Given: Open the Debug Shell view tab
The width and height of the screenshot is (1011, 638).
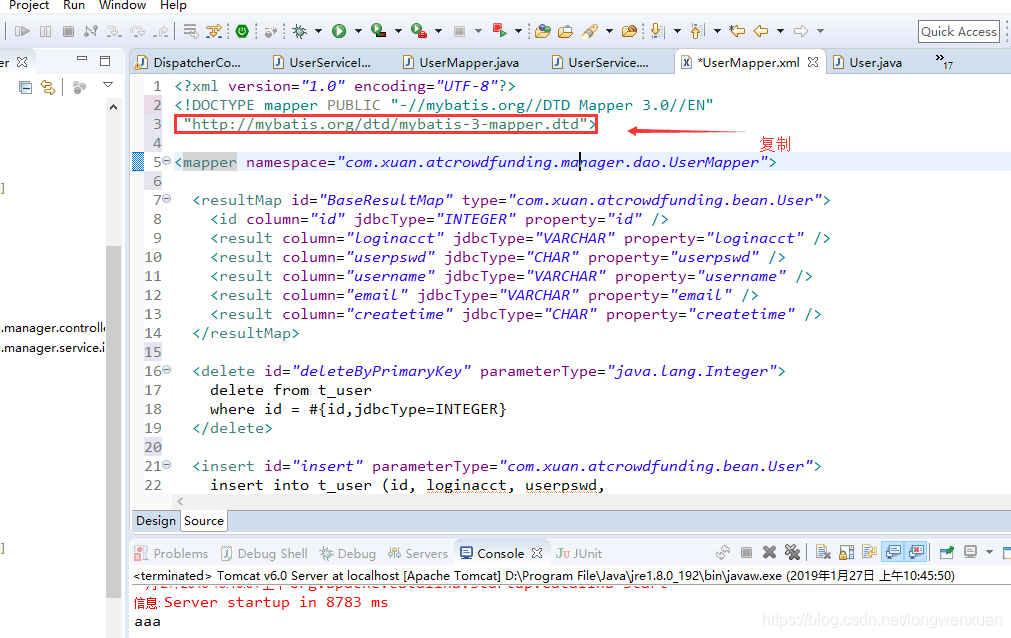Looking at the screenshot, I should pos(264,553).
